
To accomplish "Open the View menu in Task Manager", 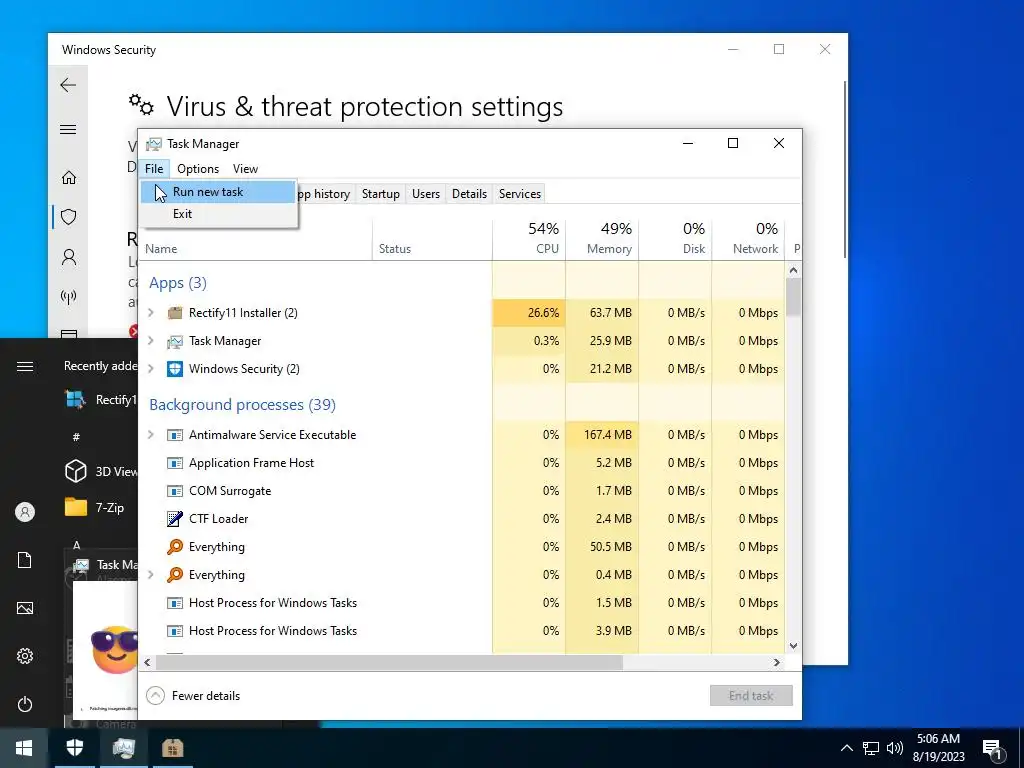I will 246,168.
